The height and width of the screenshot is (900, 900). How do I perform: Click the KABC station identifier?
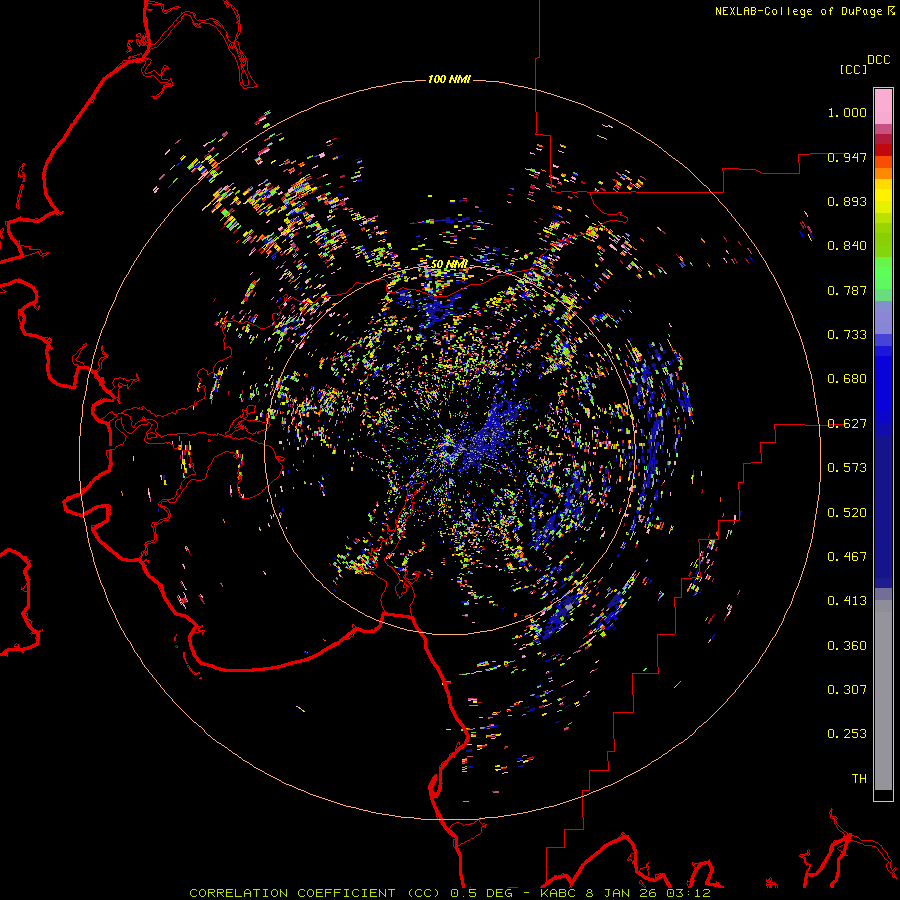(x=559, y=893)
